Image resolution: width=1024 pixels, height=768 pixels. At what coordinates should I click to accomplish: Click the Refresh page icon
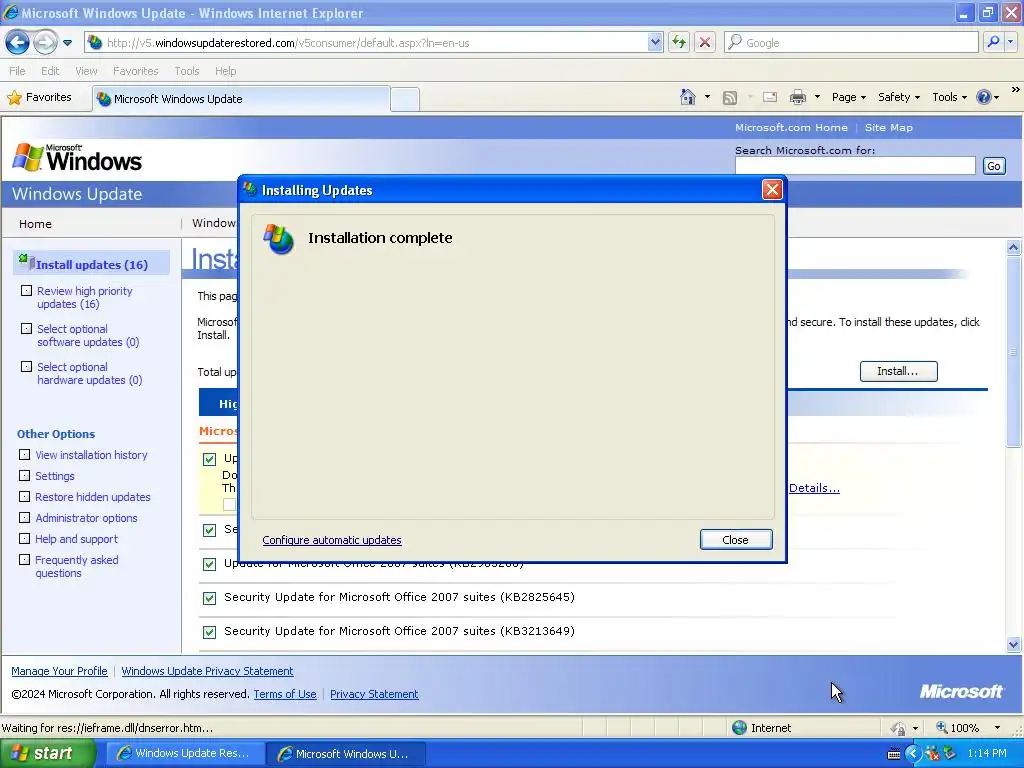point(679,42)
